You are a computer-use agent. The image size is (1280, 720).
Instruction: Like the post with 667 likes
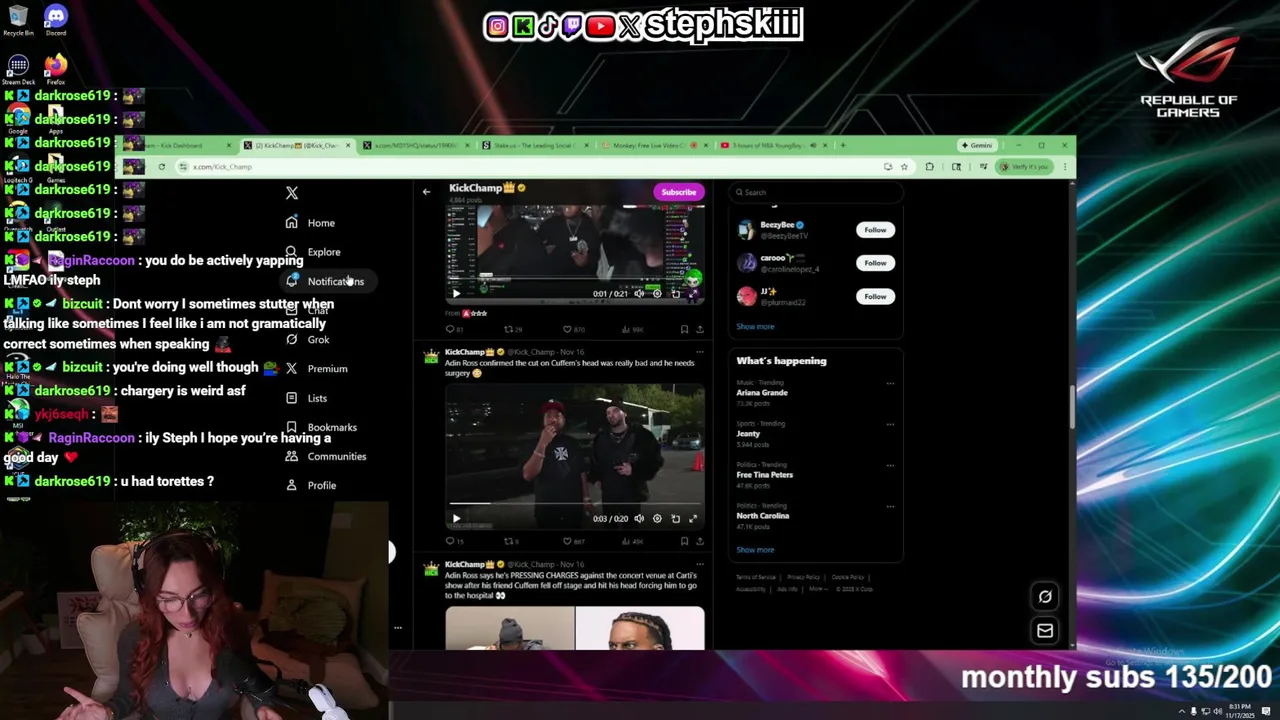(x=574, y=541)
